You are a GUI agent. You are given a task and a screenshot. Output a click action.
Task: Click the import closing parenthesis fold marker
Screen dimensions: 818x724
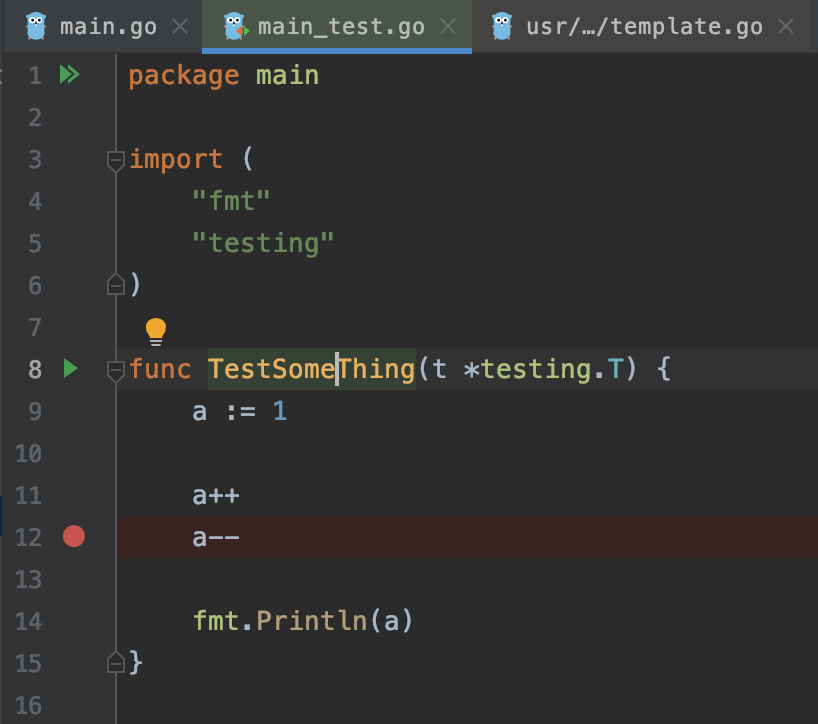click(116, 286)
